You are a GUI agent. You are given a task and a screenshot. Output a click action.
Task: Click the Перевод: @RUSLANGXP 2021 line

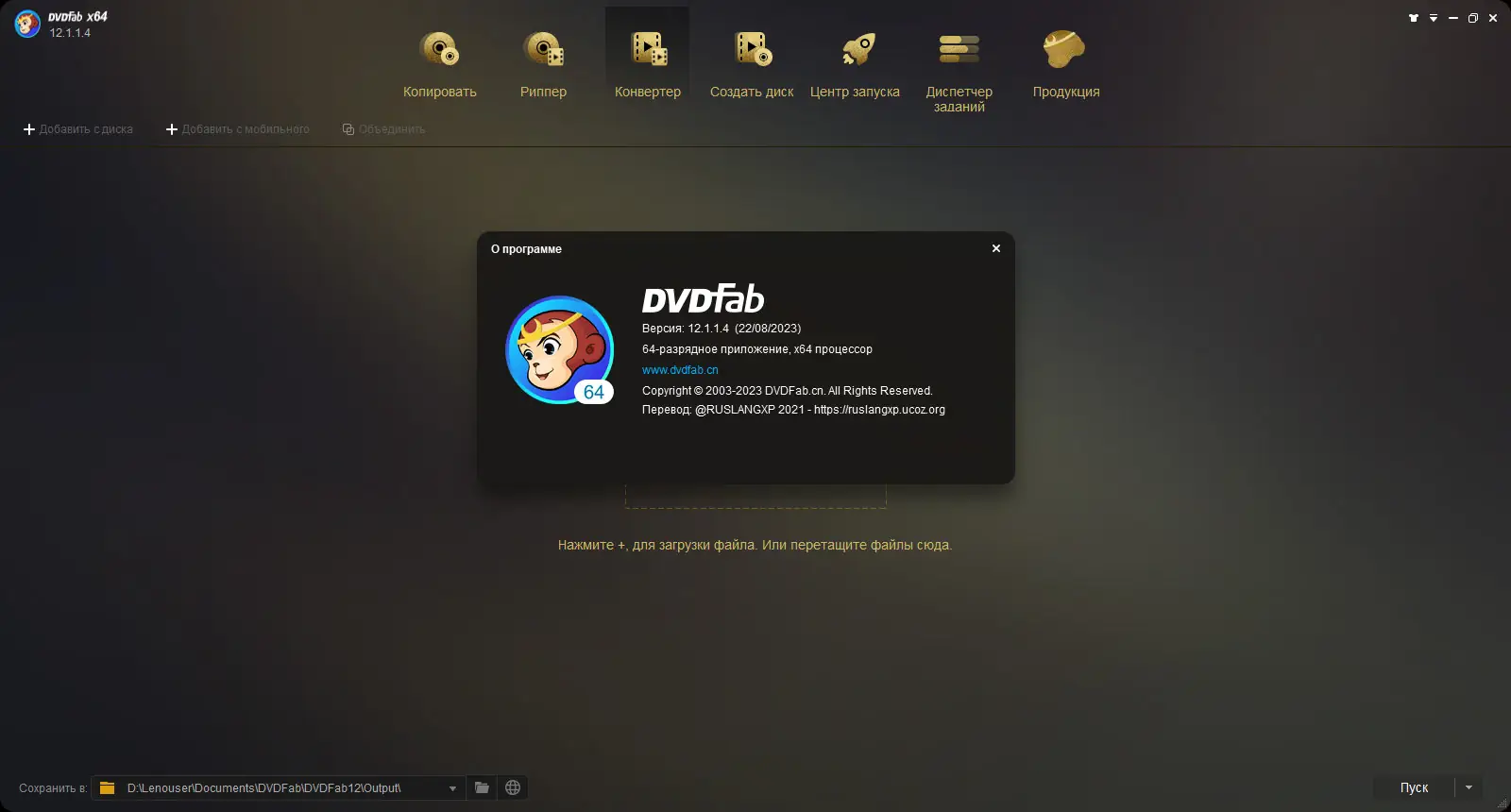793,410
